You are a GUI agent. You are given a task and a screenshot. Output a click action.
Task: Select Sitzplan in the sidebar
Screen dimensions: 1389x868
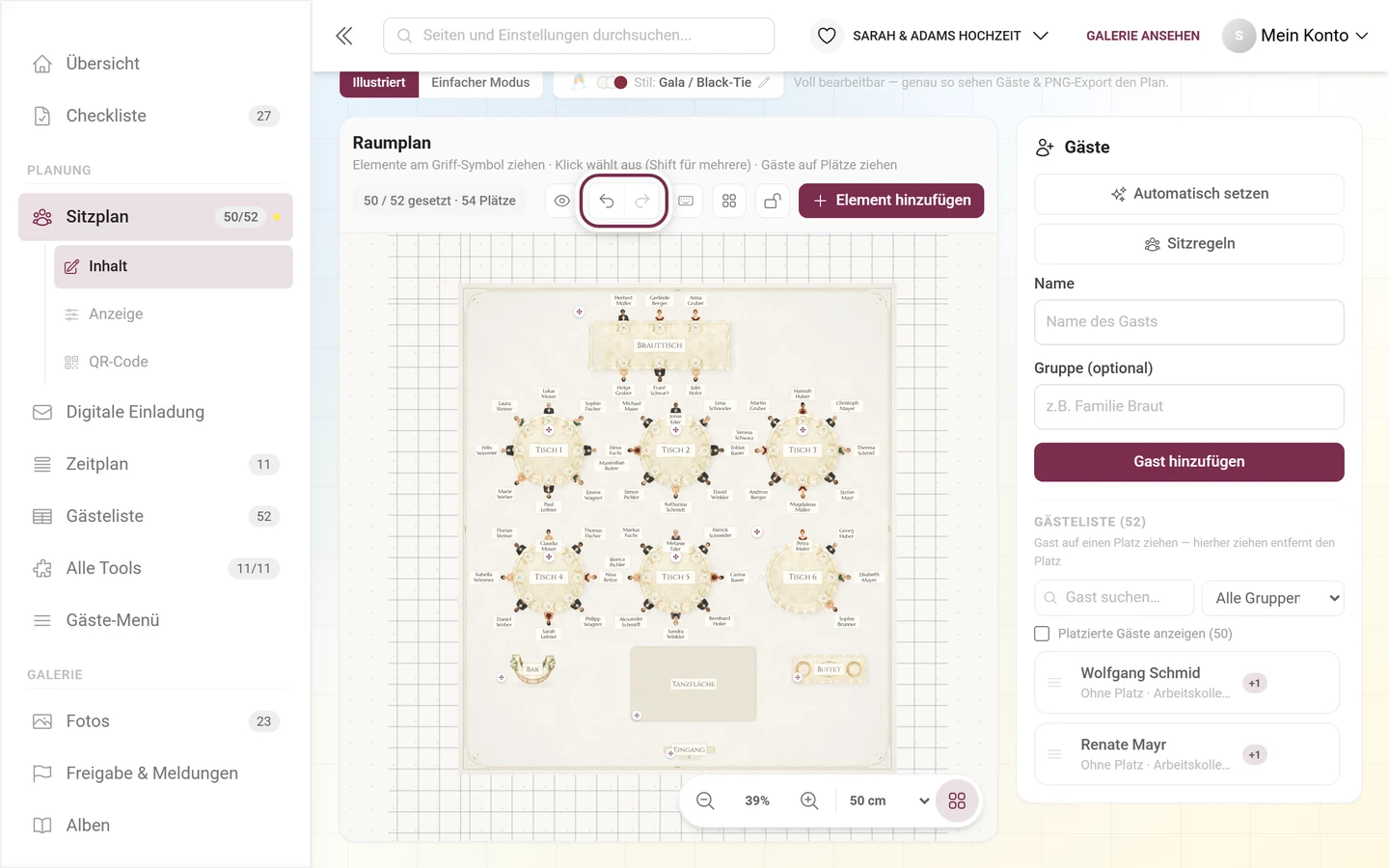(155, 217)
